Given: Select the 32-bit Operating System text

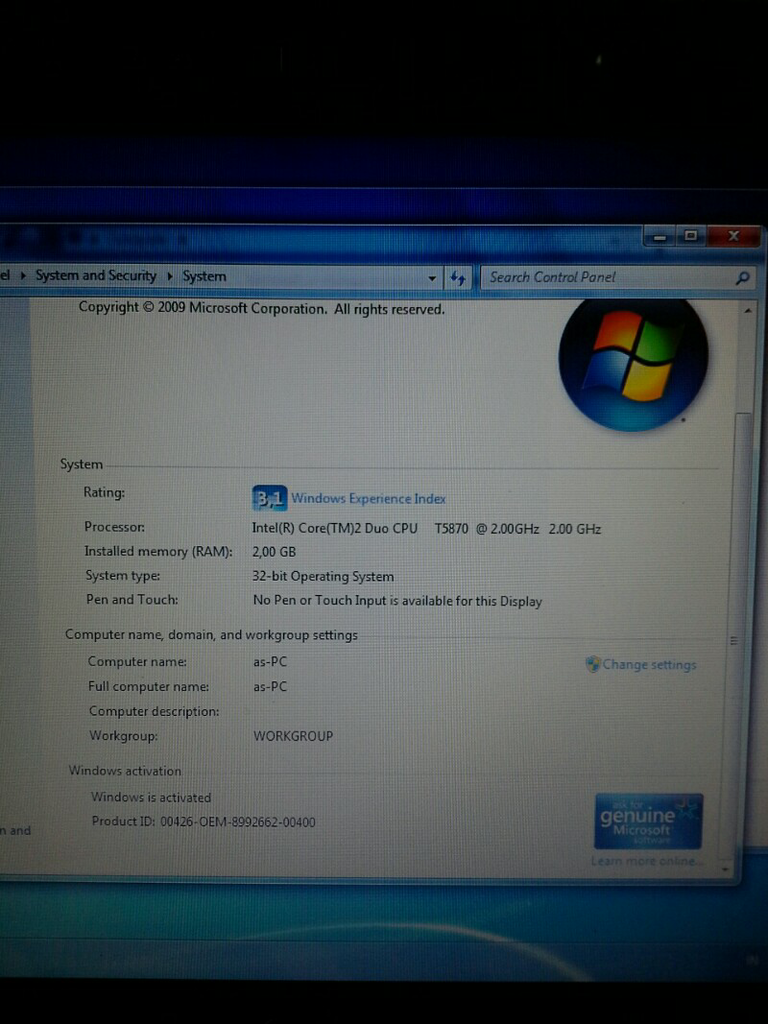Looking at the screenshot, I should pyautogui.click(x=323, y=577).
